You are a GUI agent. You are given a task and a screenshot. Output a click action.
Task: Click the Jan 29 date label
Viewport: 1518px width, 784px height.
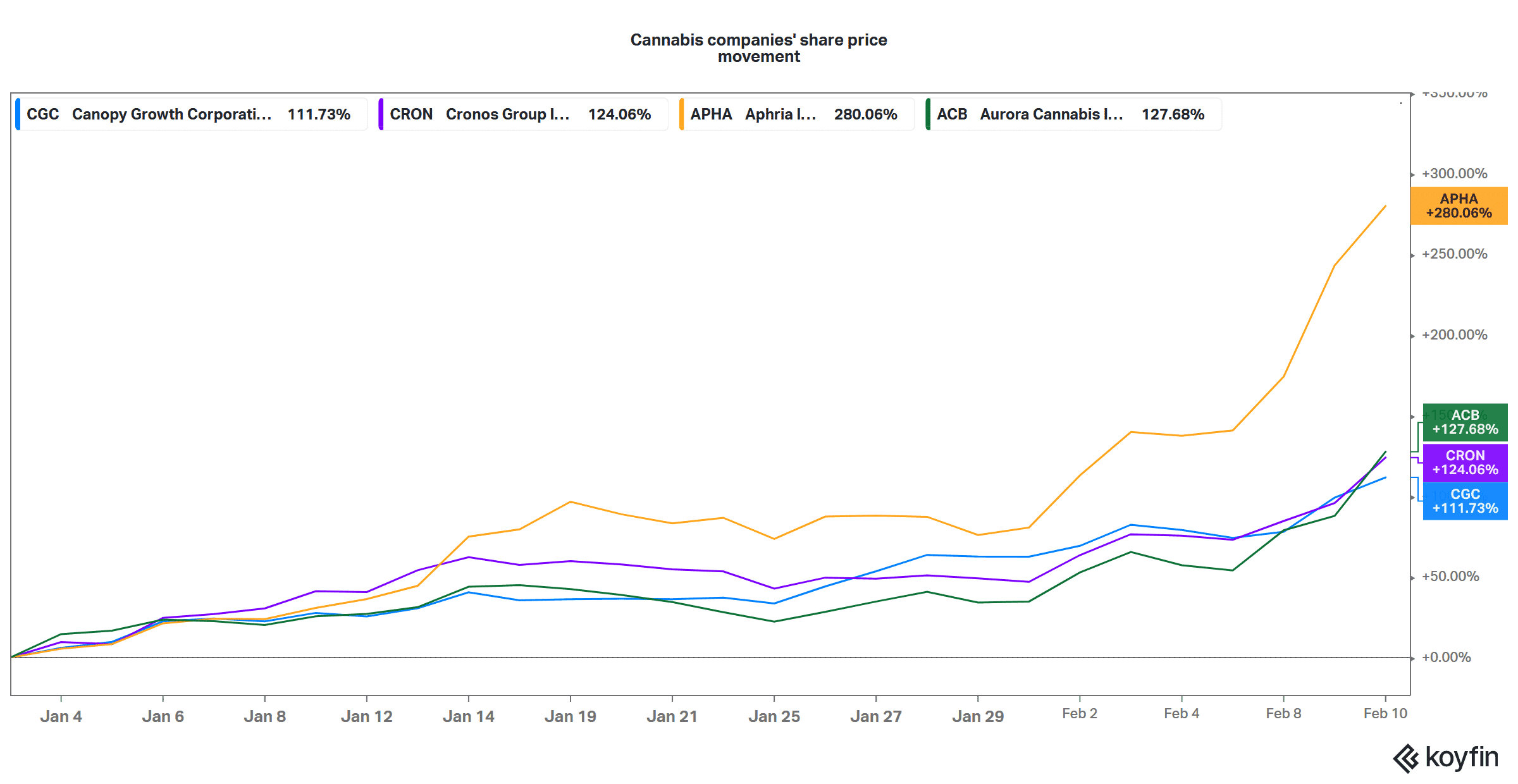pyautogui.click(x=978, y=716)
